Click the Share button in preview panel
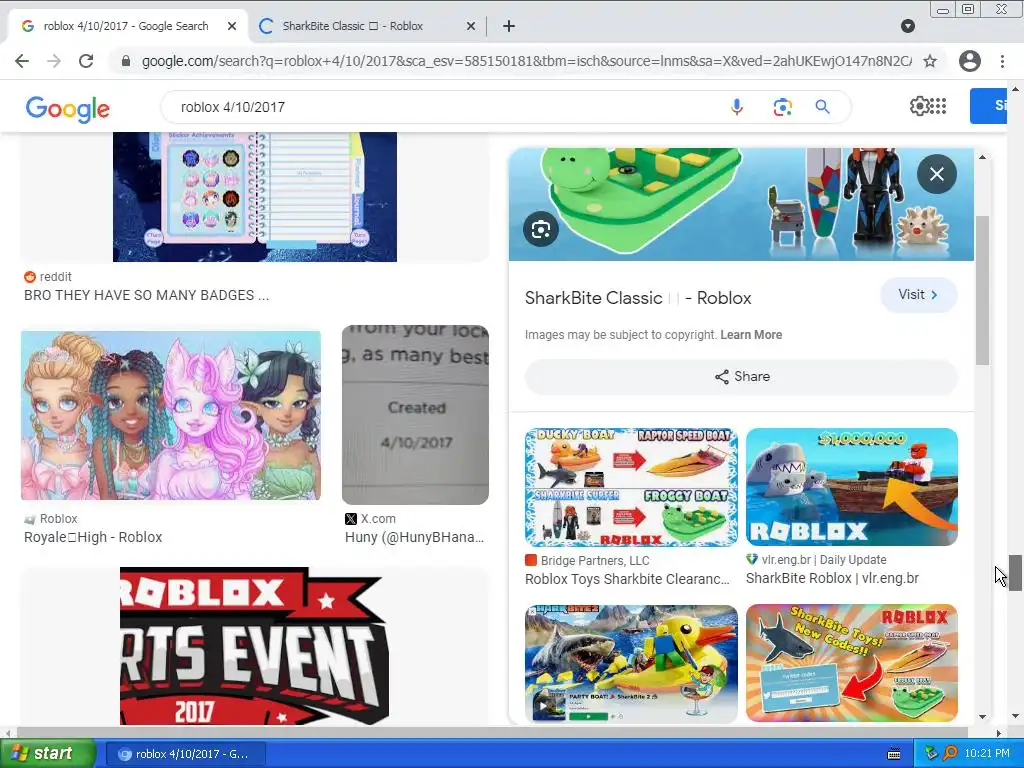 tap(741, 376)
